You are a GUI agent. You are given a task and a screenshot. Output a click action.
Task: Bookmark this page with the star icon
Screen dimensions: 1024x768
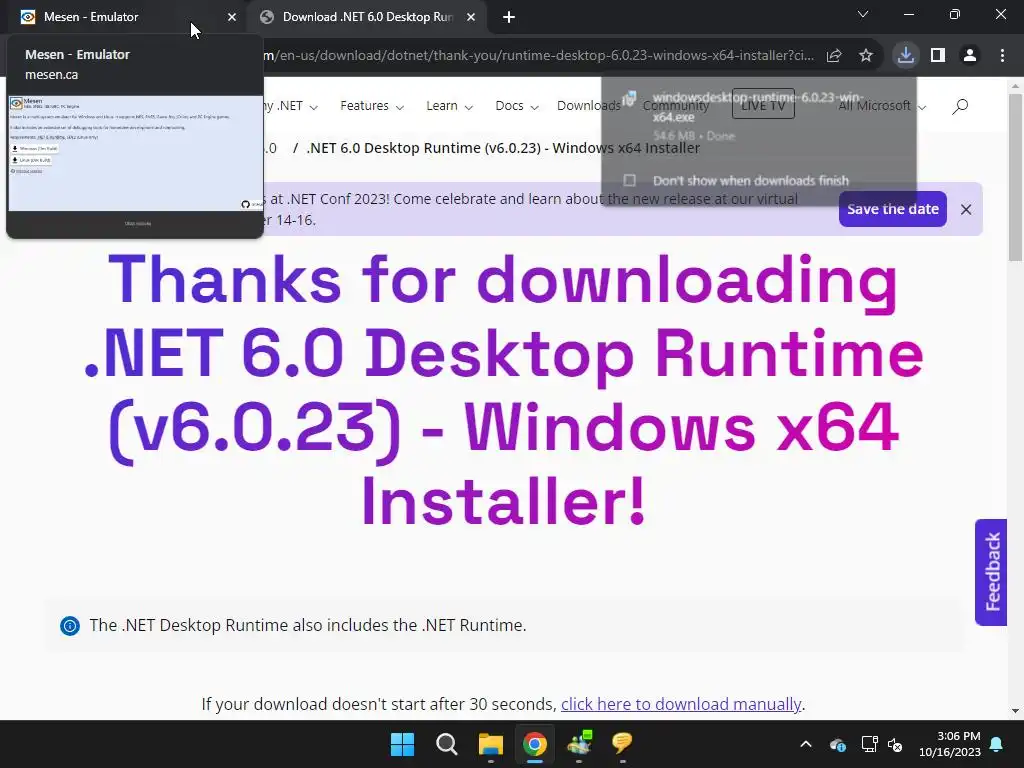pos(866,56)
